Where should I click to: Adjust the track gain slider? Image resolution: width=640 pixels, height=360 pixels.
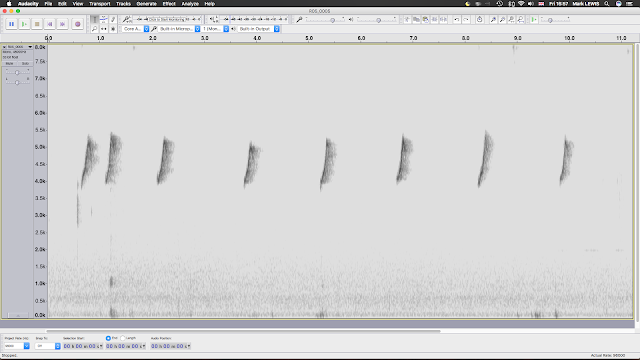click(17, 72)
